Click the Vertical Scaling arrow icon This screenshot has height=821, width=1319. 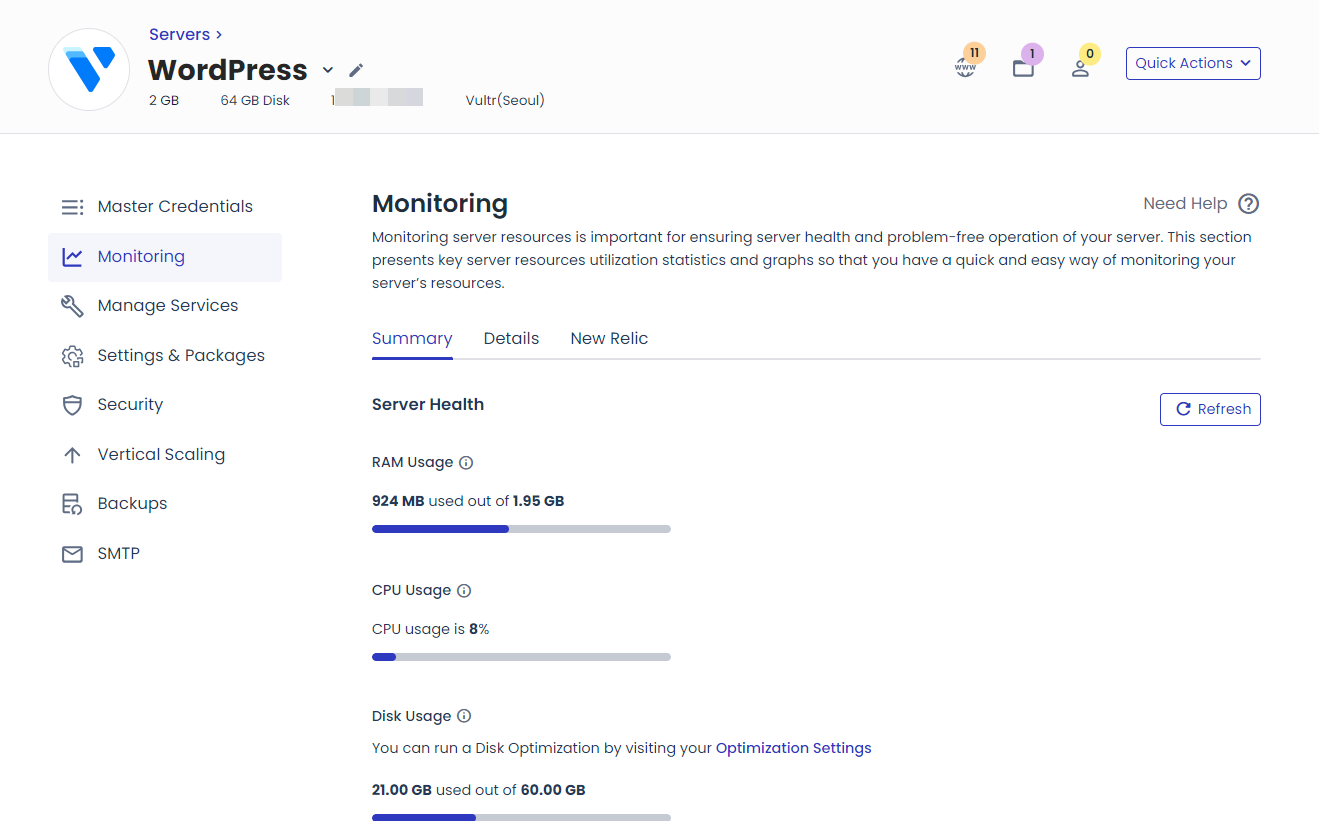click(x=72, y=455)
